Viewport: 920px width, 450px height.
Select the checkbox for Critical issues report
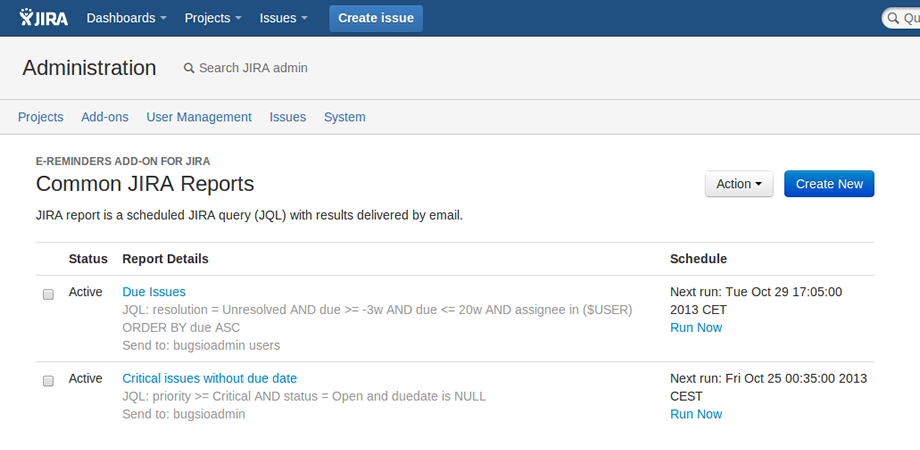[x=48, y=381]
